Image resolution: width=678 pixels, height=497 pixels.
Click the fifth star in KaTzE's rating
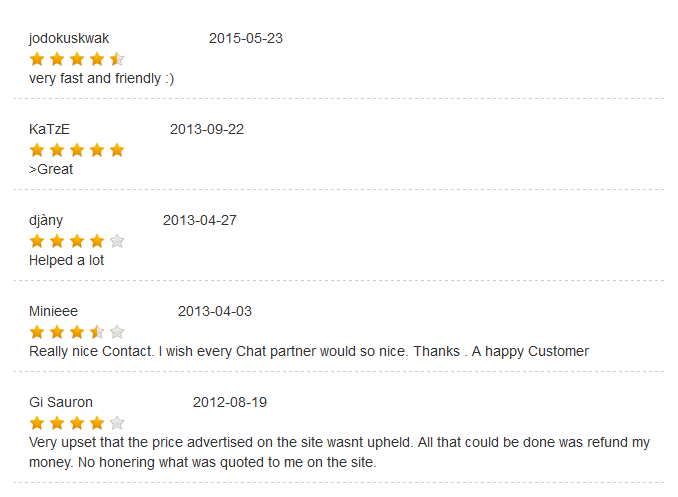pyautogui.click(x=117, y=150)
